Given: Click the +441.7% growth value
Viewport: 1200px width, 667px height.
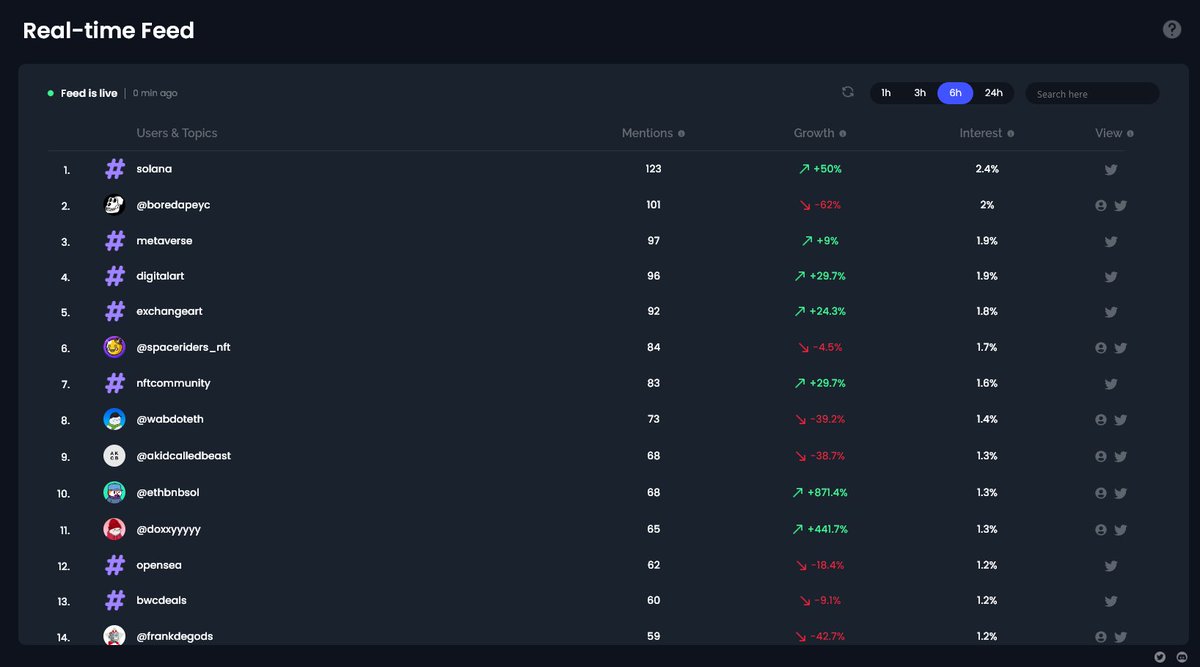Looking at the screenshot, I should pyautogui.click(x=827, y=529).
